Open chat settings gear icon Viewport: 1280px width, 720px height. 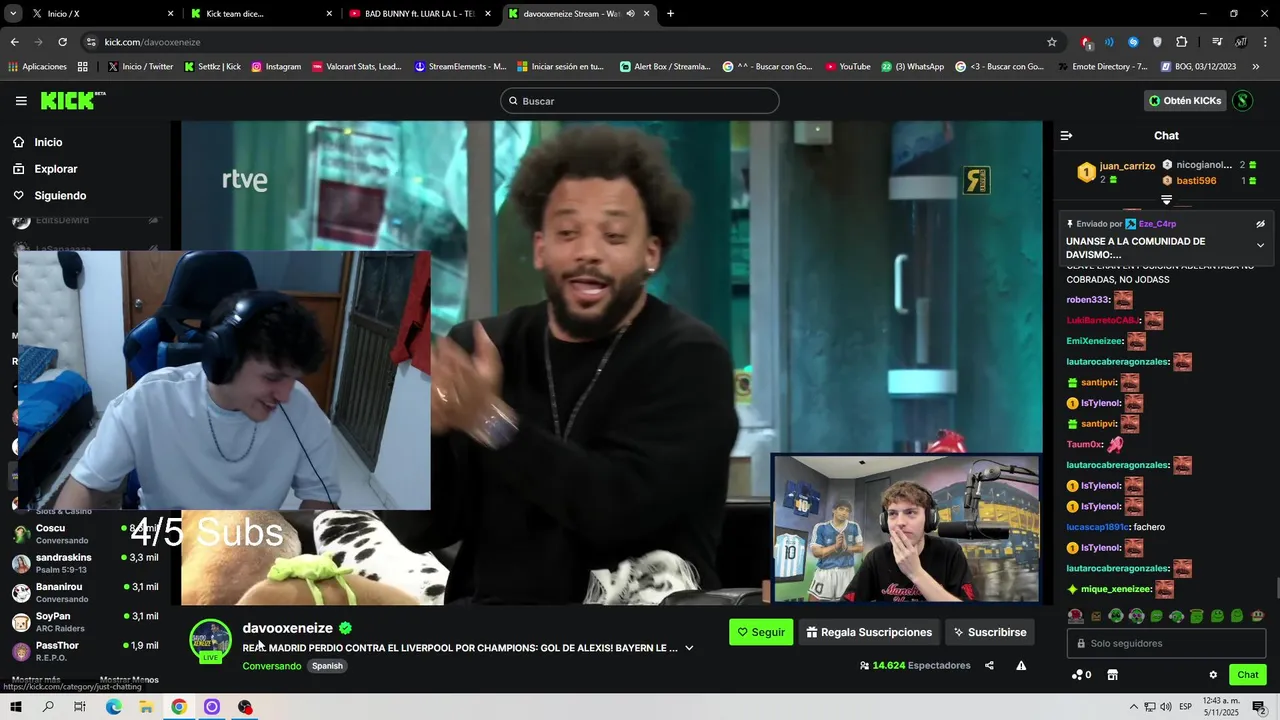(x=1213, y=675)
